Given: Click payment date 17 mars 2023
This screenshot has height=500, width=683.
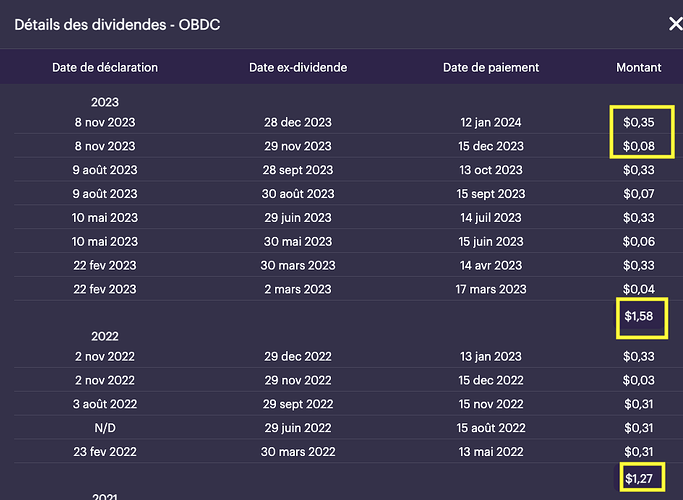Looking at the screenshot, I should pyautogui.click(x=491, y=289).
